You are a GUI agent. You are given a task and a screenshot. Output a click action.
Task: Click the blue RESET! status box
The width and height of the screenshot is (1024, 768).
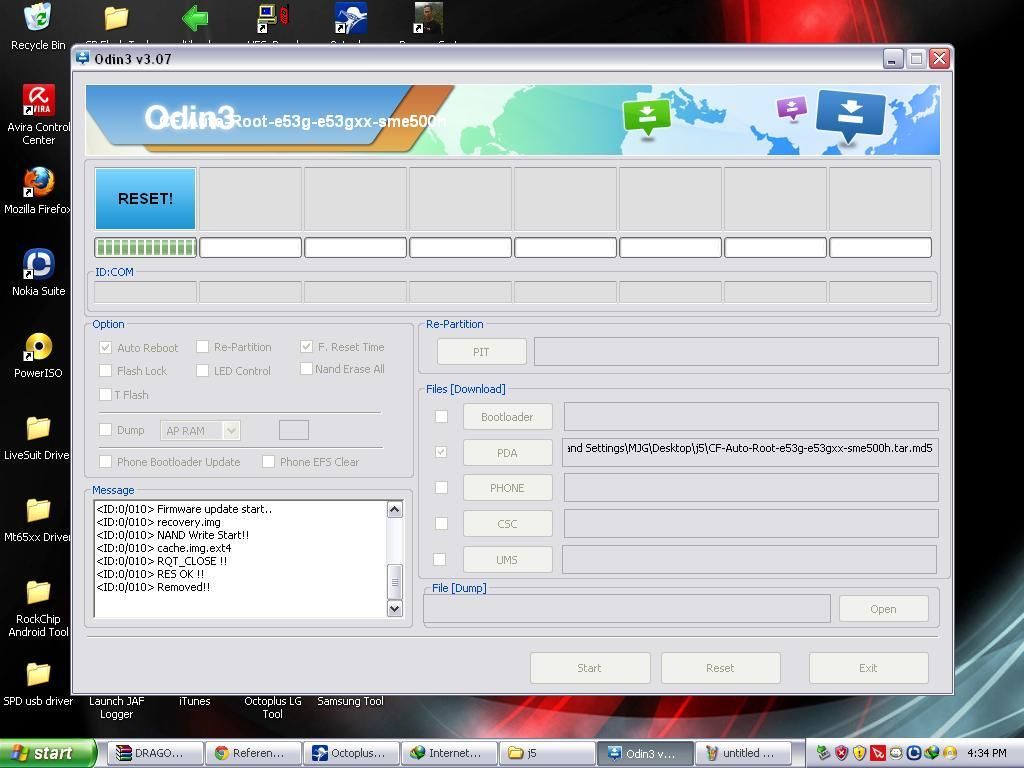coord(145,199)
